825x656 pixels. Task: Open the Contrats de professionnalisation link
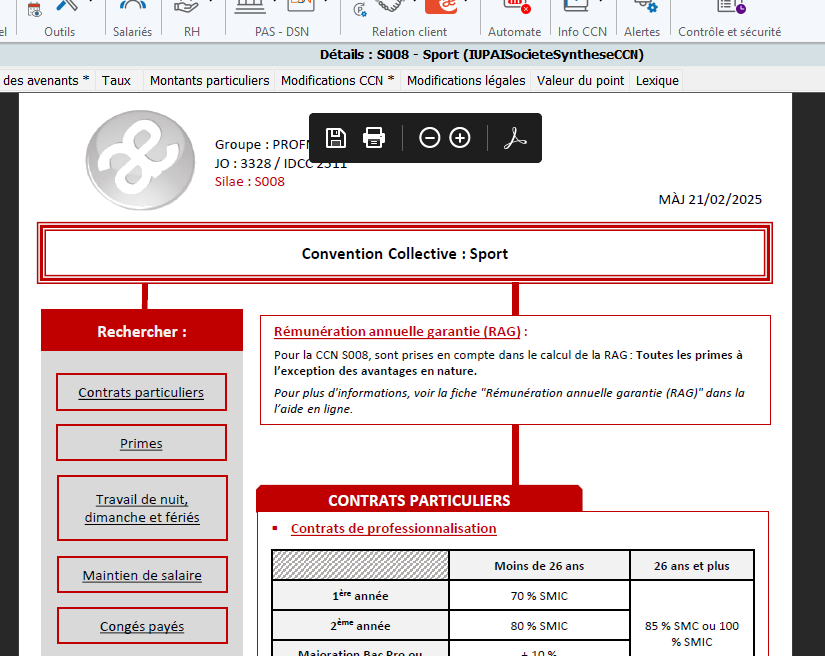coord(394,528)
